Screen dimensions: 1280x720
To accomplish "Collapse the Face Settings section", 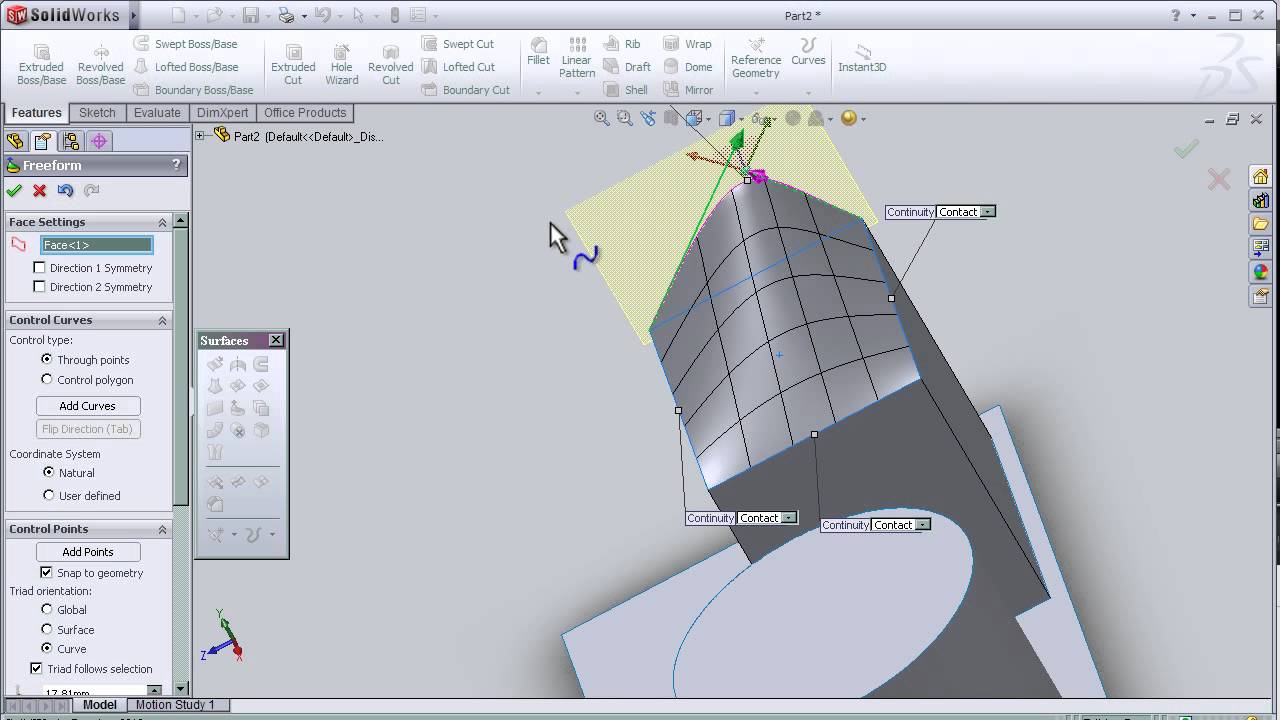I will 162,222.
